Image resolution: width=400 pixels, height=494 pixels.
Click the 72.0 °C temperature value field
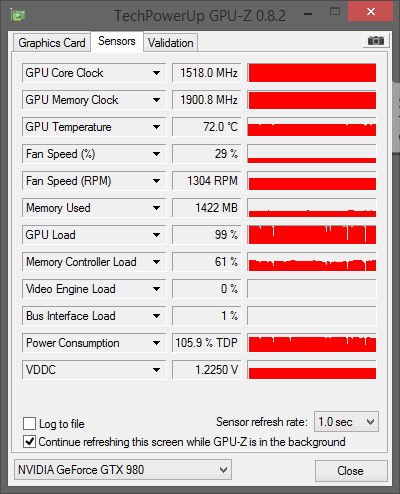[x=207, y=127]
